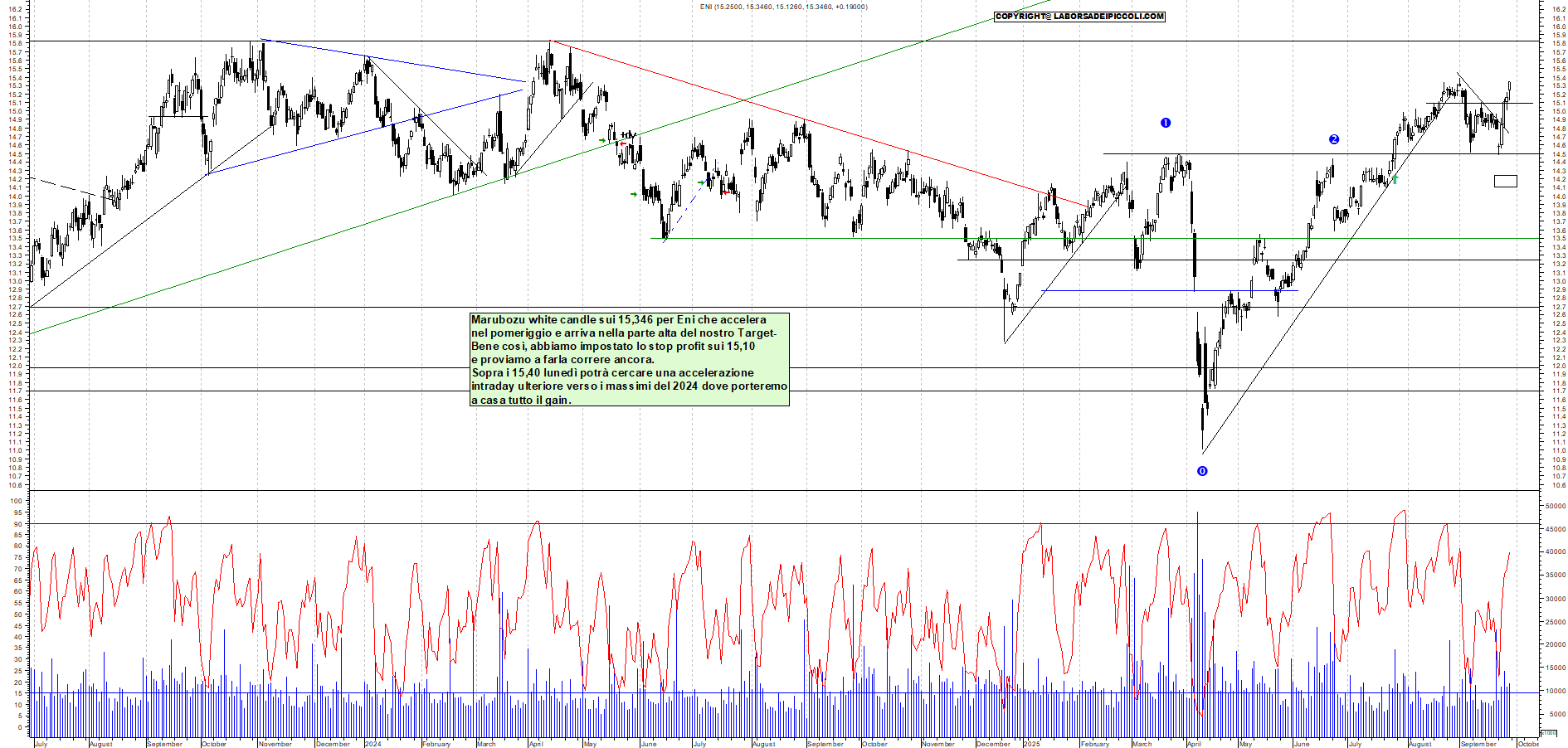The height and width of the screenshot is (748, 1568).
Task: Click the blue wave marker numbered 0
Action: point(1202,471)
